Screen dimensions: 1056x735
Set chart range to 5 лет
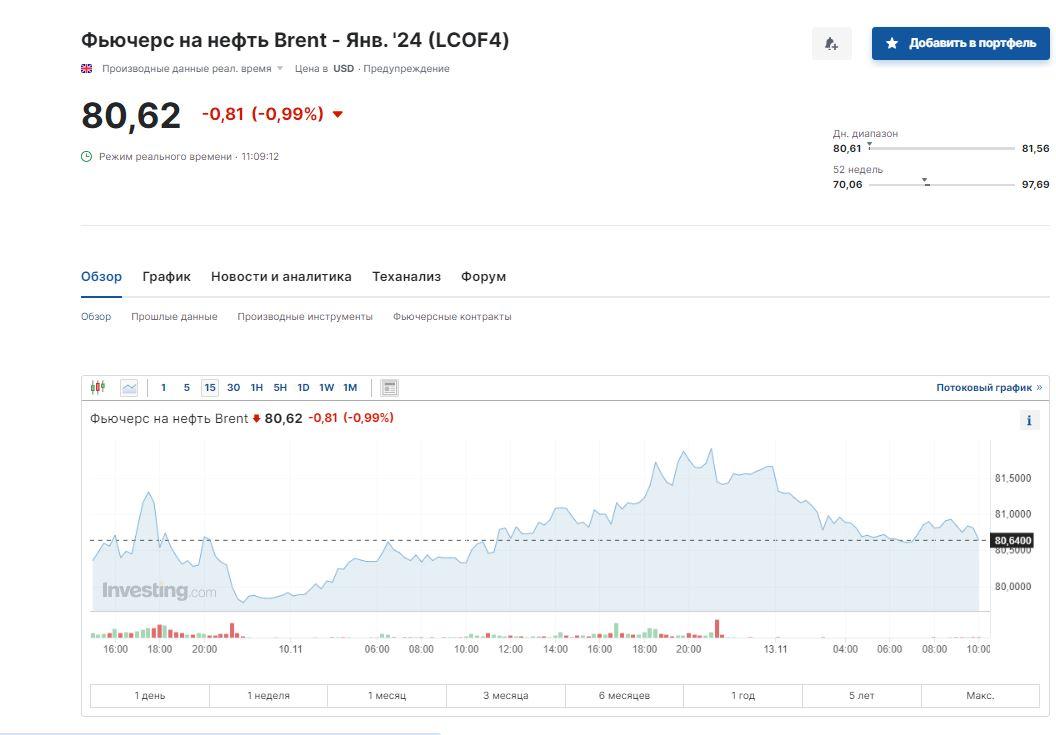click(861, 695)
